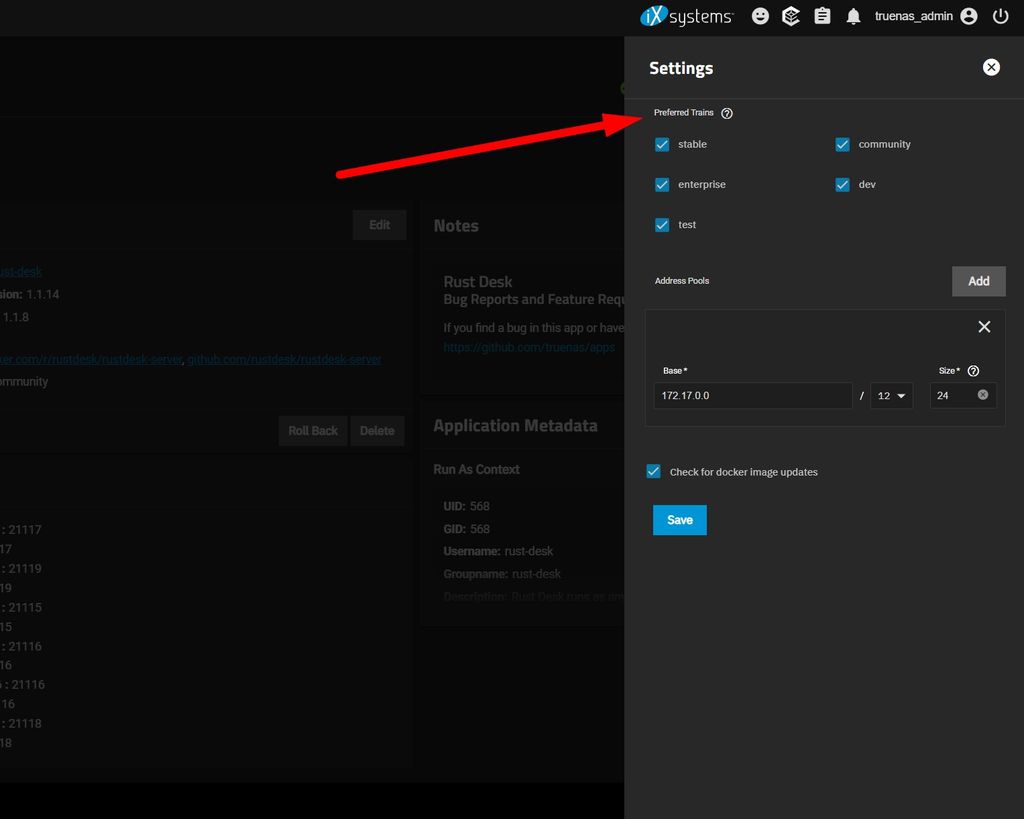Image resolution: width=1024 pixels, height=819 pixels.
Task: Open the feedback smiley icon
Action: pos(761,16)
